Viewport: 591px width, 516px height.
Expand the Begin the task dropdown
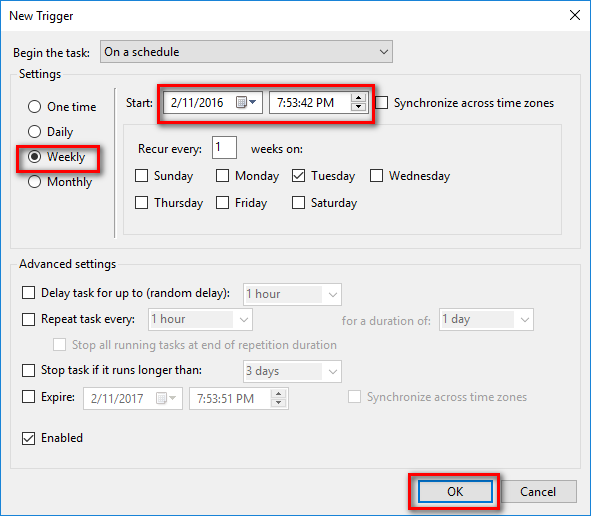tap(246, 52)
